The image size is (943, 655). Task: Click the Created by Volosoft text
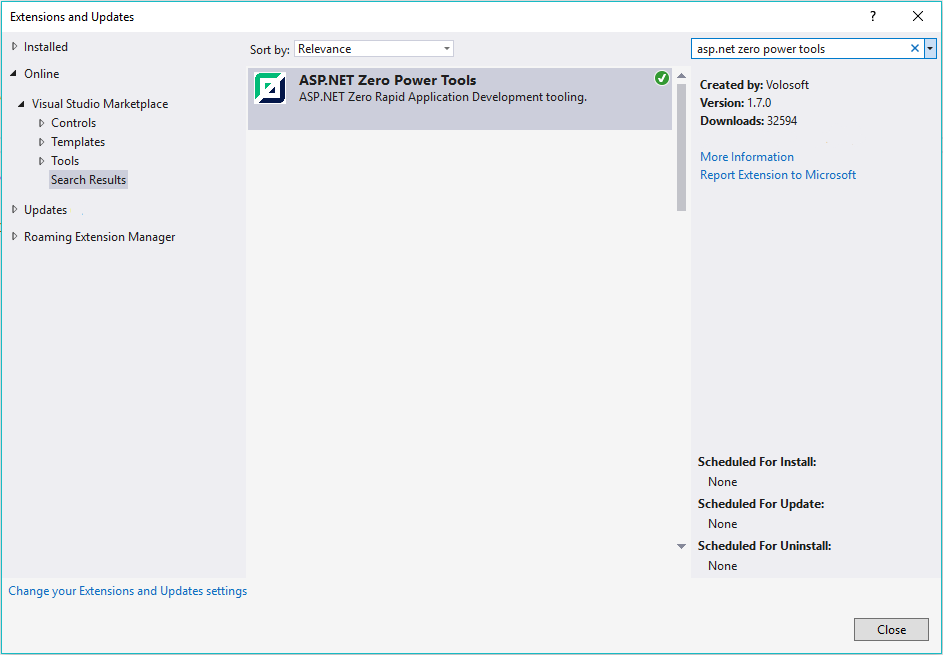[754, 85]
